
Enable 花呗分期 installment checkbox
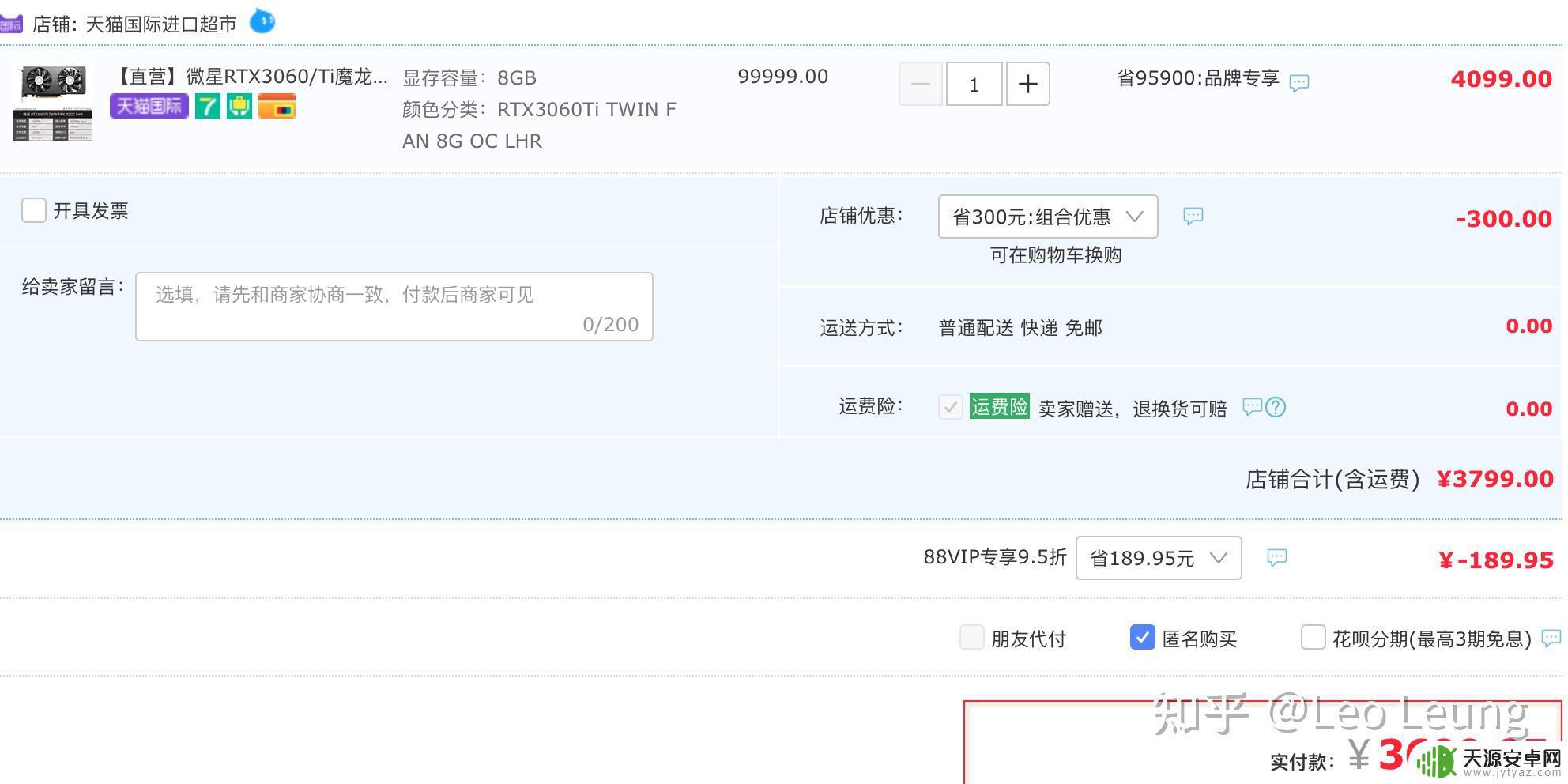coord(1313,637)
